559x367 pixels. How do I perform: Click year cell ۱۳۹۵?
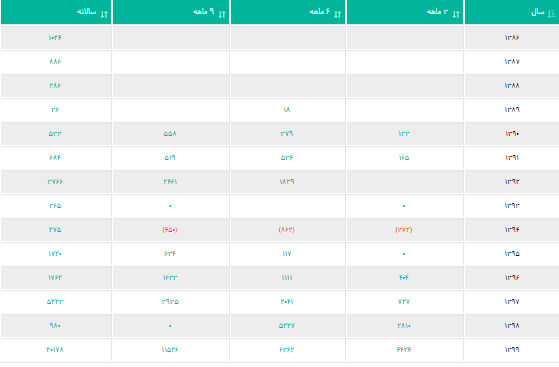[x=512, y=254]
